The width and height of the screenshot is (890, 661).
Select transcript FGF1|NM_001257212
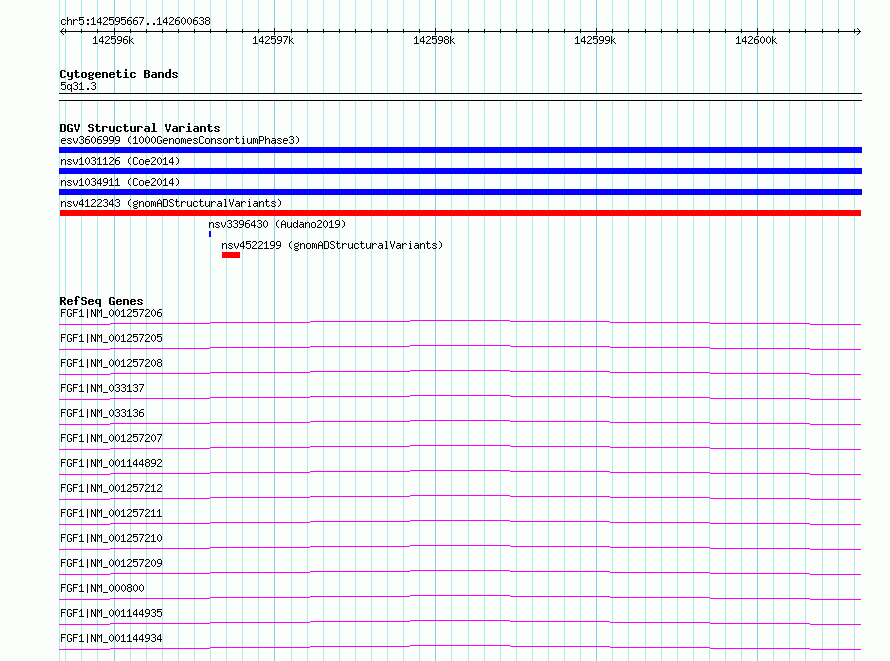111,488
